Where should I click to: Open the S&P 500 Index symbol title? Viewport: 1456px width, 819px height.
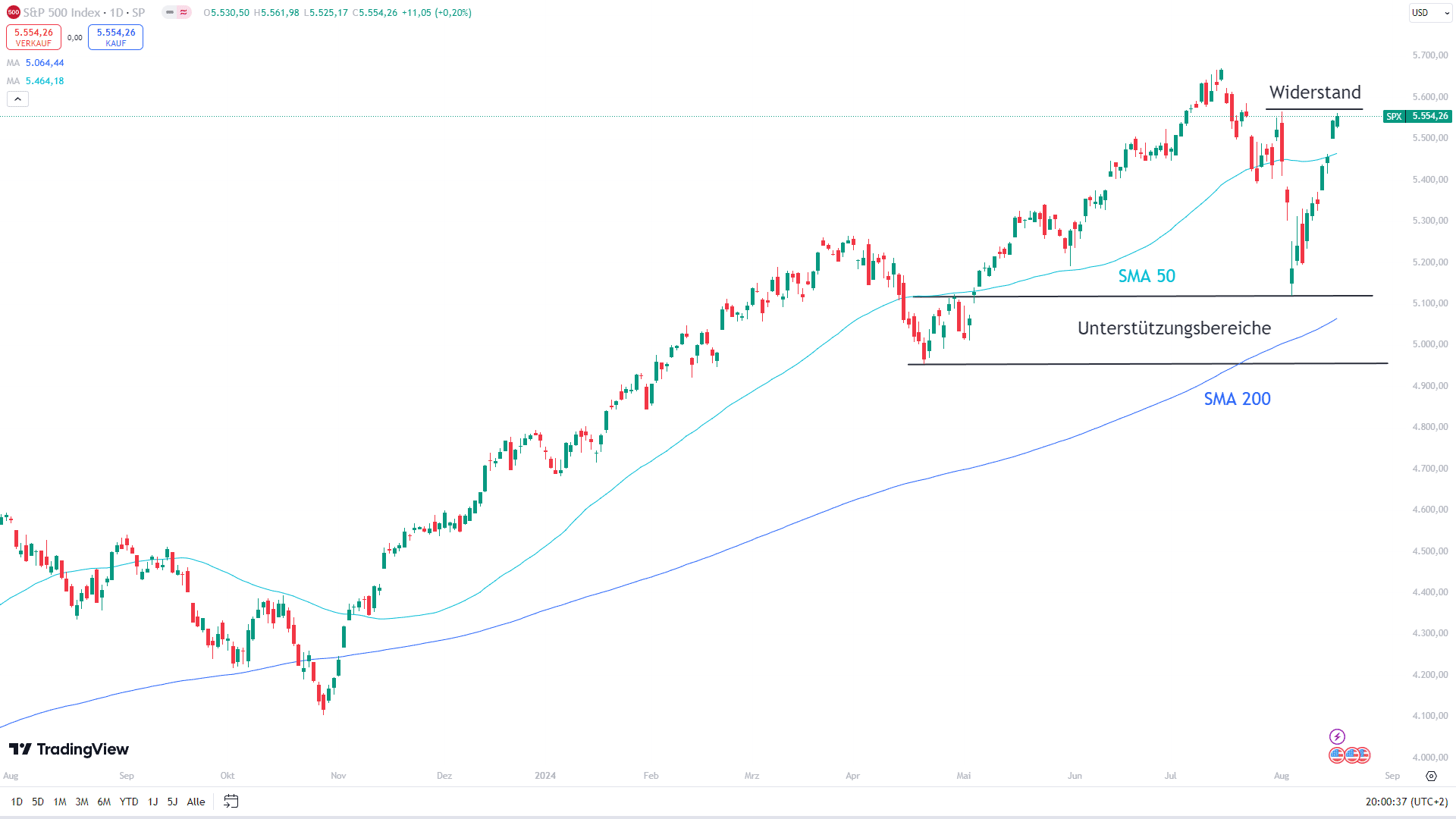click(x=83, y=13)
